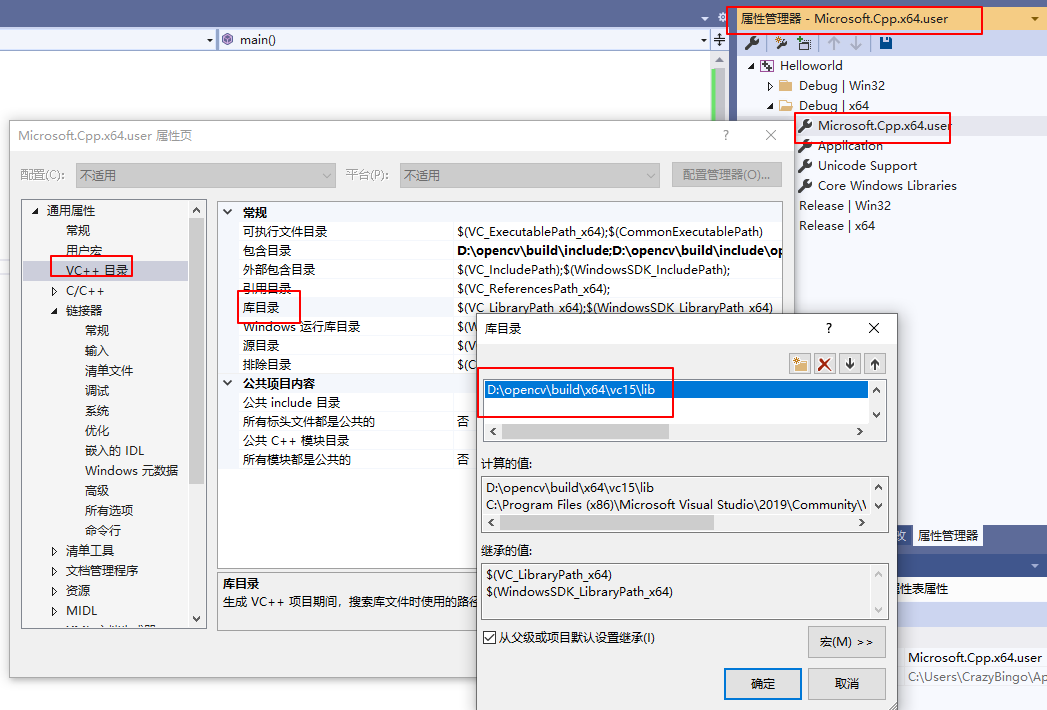Click the wrench Properties icon in Property Manager toolbar

click(752, 43)
